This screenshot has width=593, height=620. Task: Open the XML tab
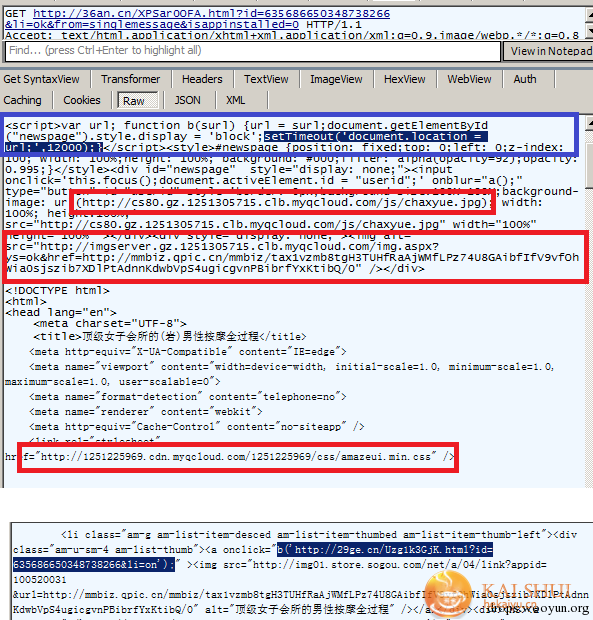click(x=236, y=100)
